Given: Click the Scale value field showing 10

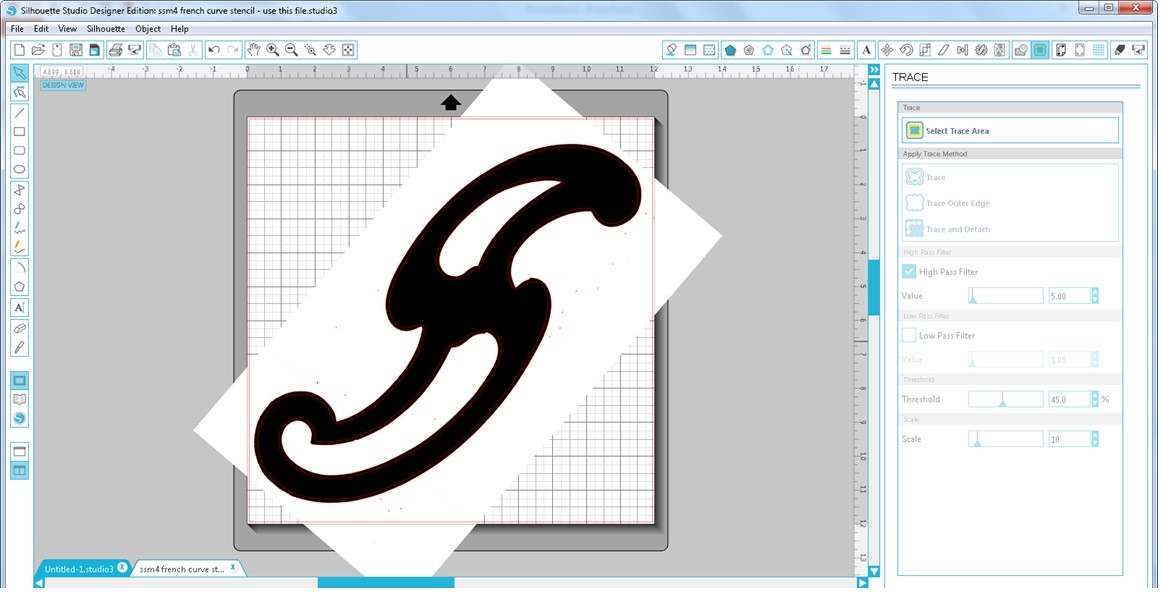Looking at the screenshot, I should pos(1069,439).
